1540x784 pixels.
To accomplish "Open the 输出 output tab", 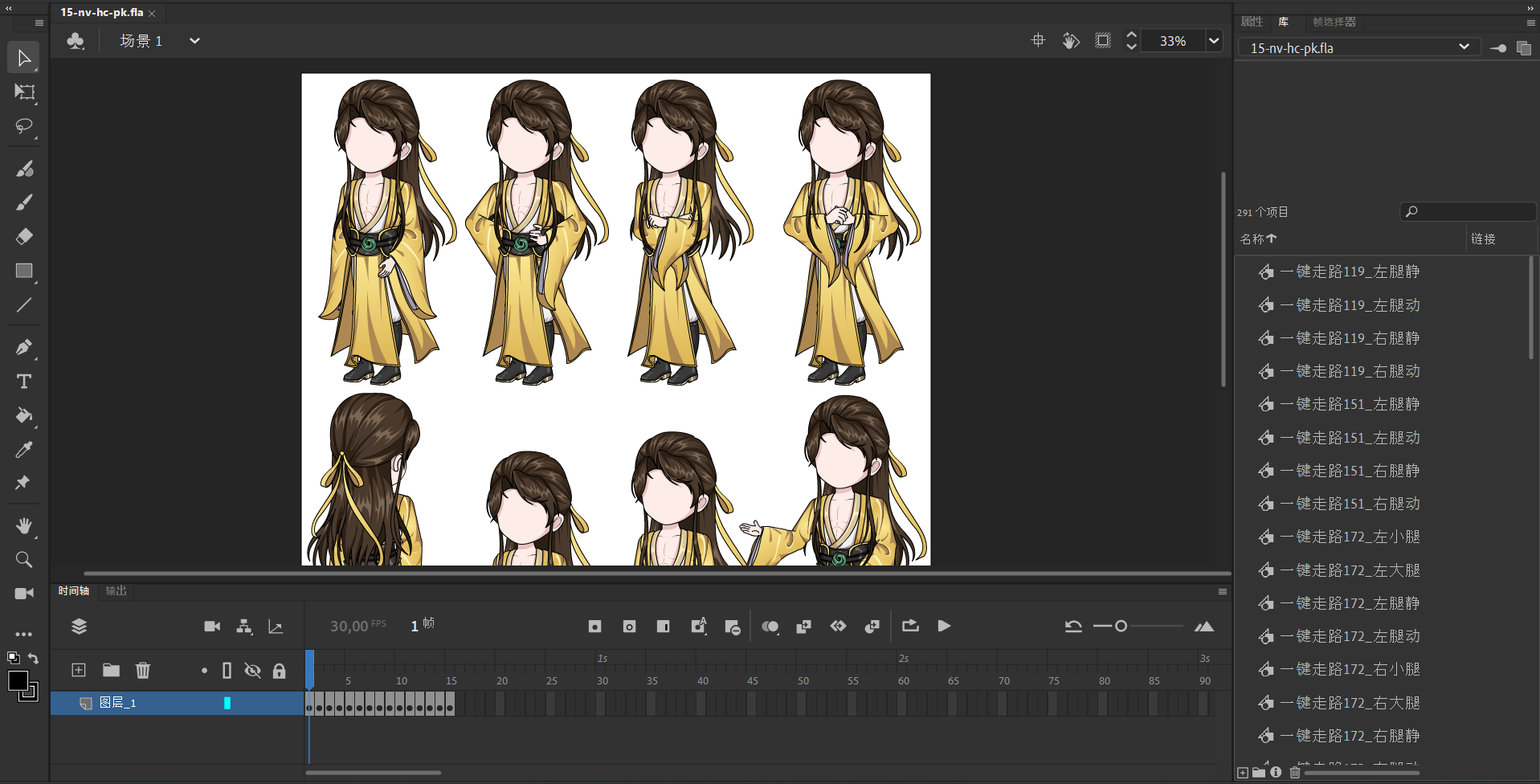I will point(116,591).
